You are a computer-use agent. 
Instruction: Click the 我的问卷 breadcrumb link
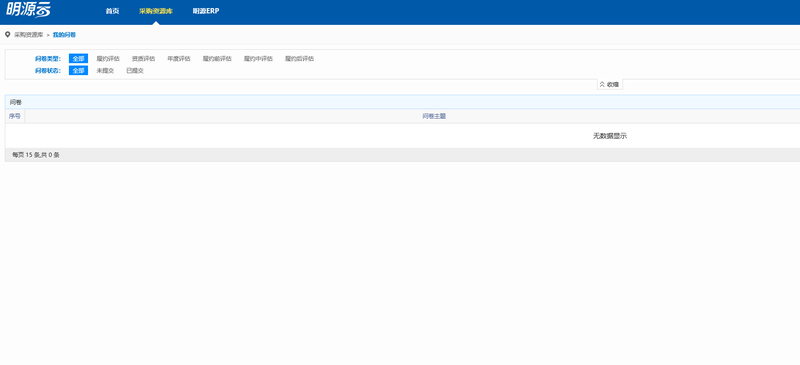(64, 35)
